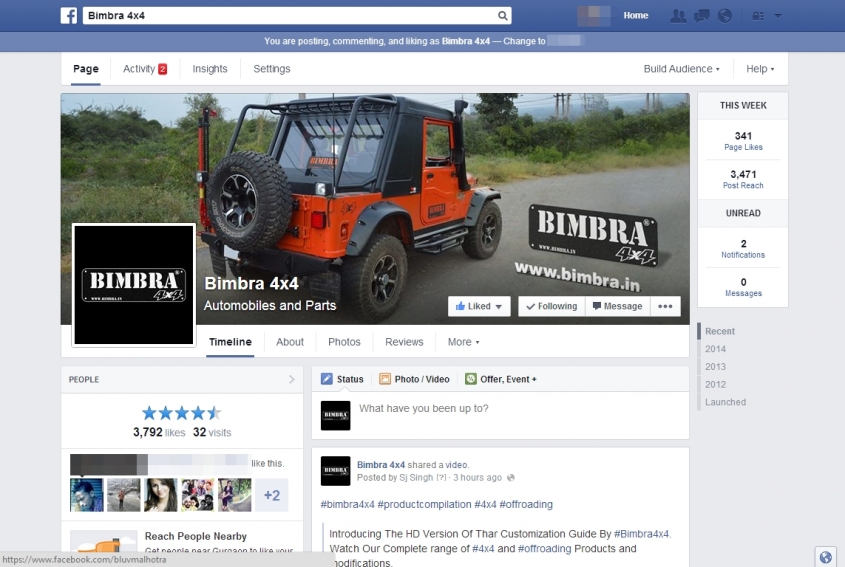The width and height of the screenshot is (845, 567).
Task: Toggle the Following button
Action: pyautogui.click(x=551, y=306)
